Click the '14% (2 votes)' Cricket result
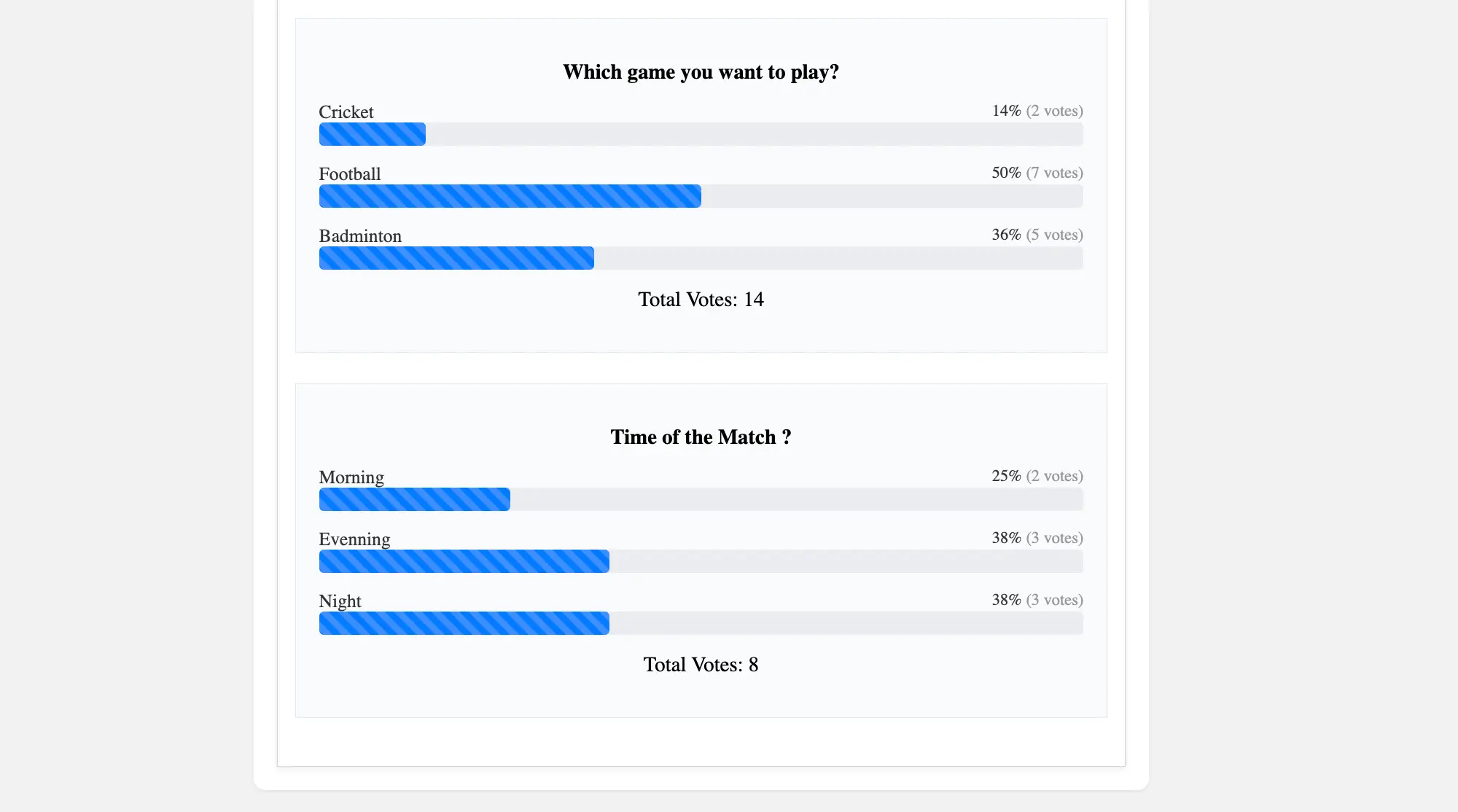The width and height of the screenshot is (1458, 812). 1037,111
